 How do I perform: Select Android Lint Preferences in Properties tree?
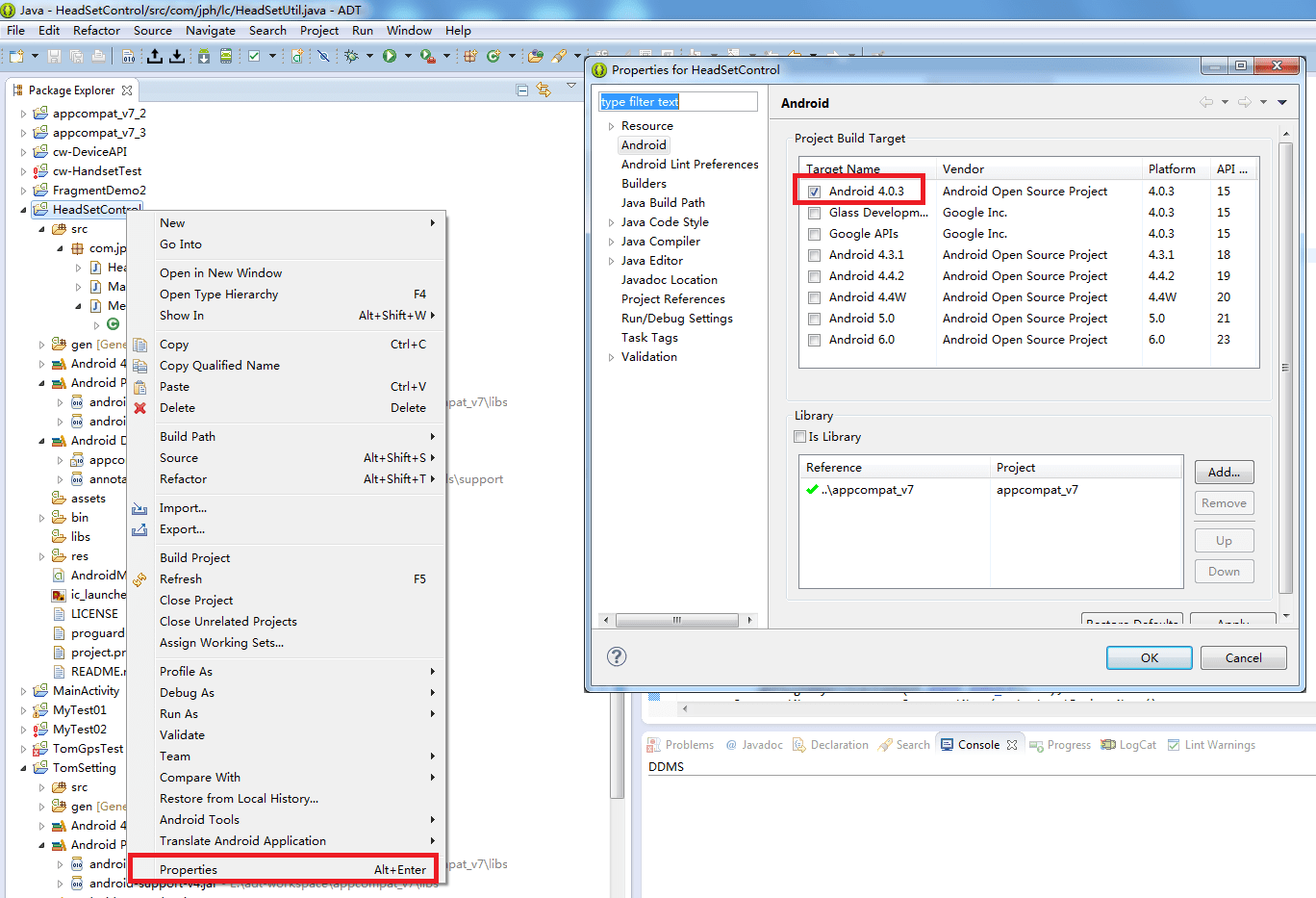(x=690, y=165)
